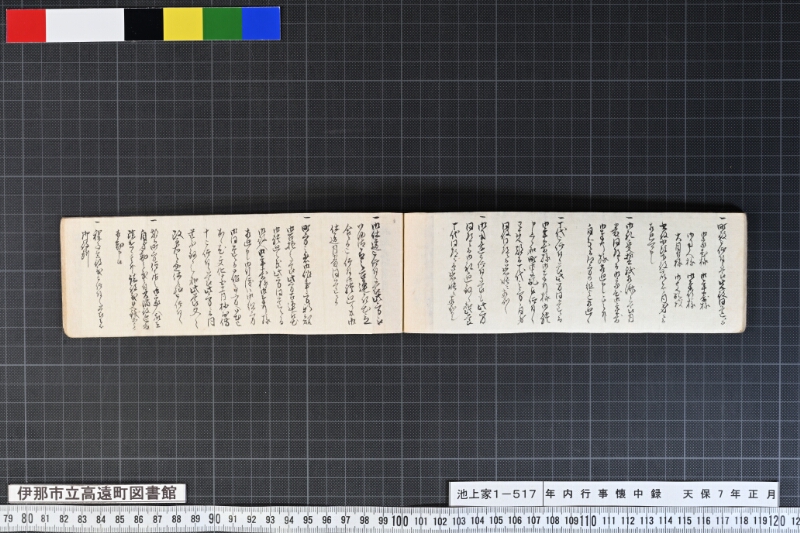The height and width of the screenshot is (533, 800).
Task: Click the right page of the open manuscript
Action: tap(575, 273)
